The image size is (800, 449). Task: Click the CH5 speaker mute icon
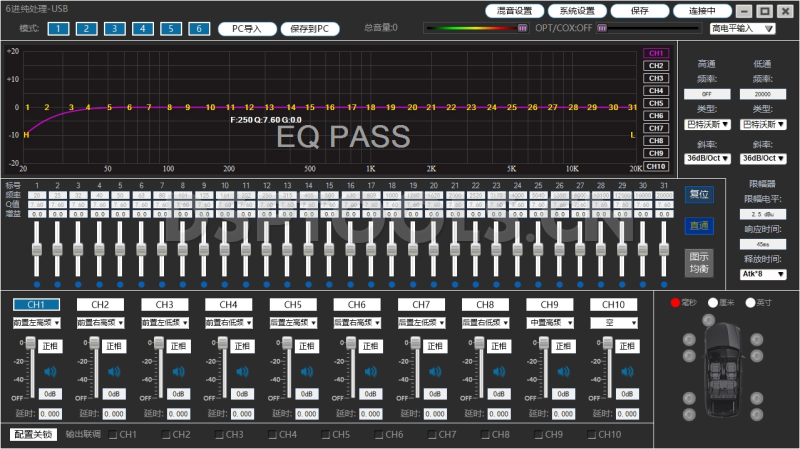pos(307,372)
